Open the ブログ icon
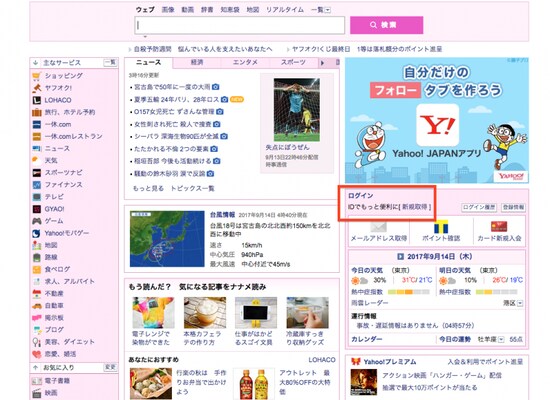The image size is (550, 400). [x=36, y=330]
